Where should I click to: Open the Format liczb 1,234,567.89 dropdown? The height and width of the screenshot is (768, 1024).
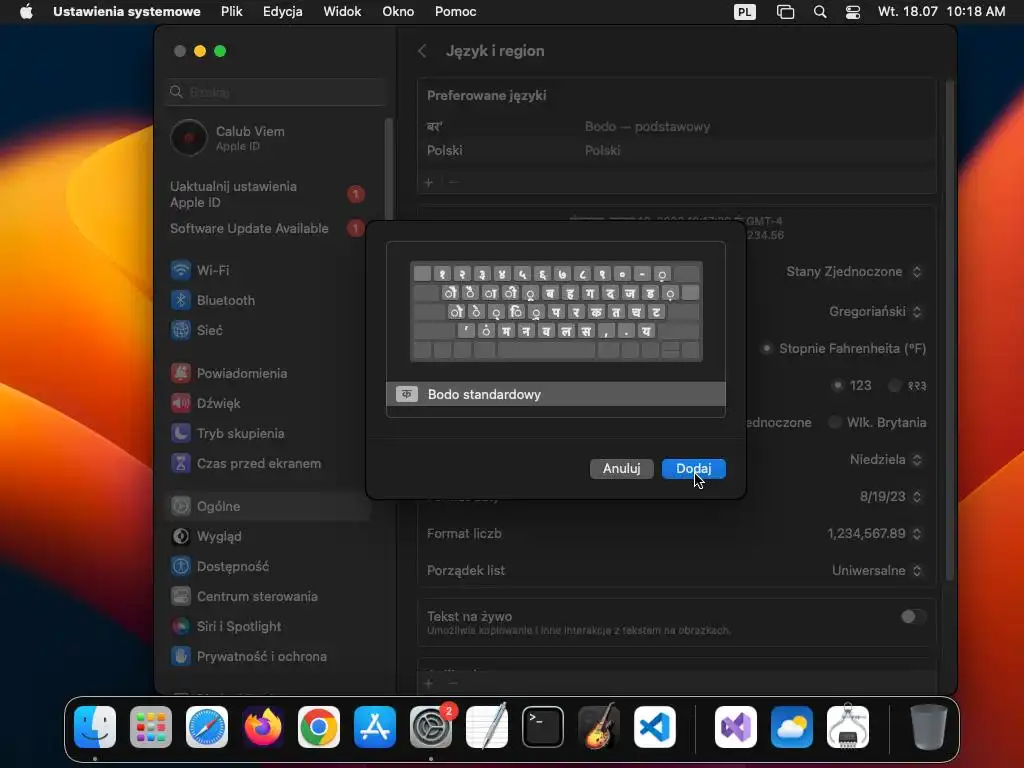(x=875, y=534)
